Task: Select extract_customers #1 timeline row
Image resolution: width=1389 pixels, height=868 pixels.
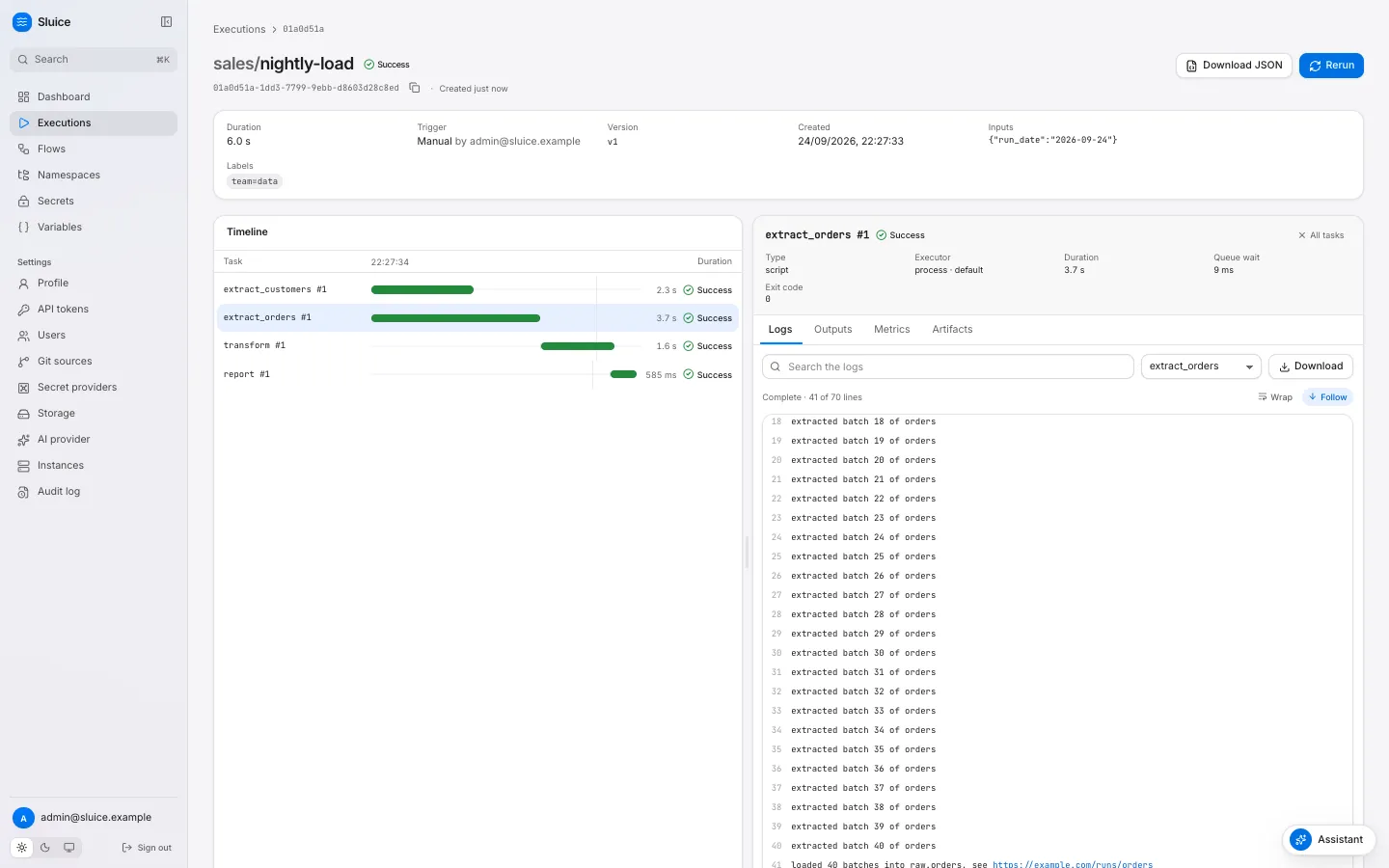Action: [477, 289]
